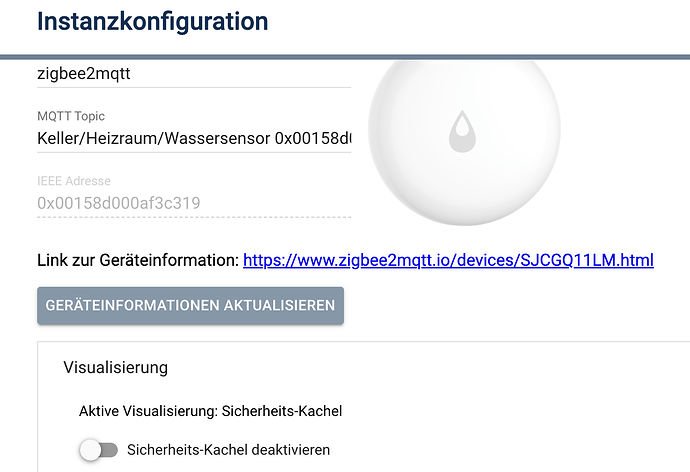Click the blue divider line under the header
The width and height of the screenshot is (690, 472).
click(345, 57)
